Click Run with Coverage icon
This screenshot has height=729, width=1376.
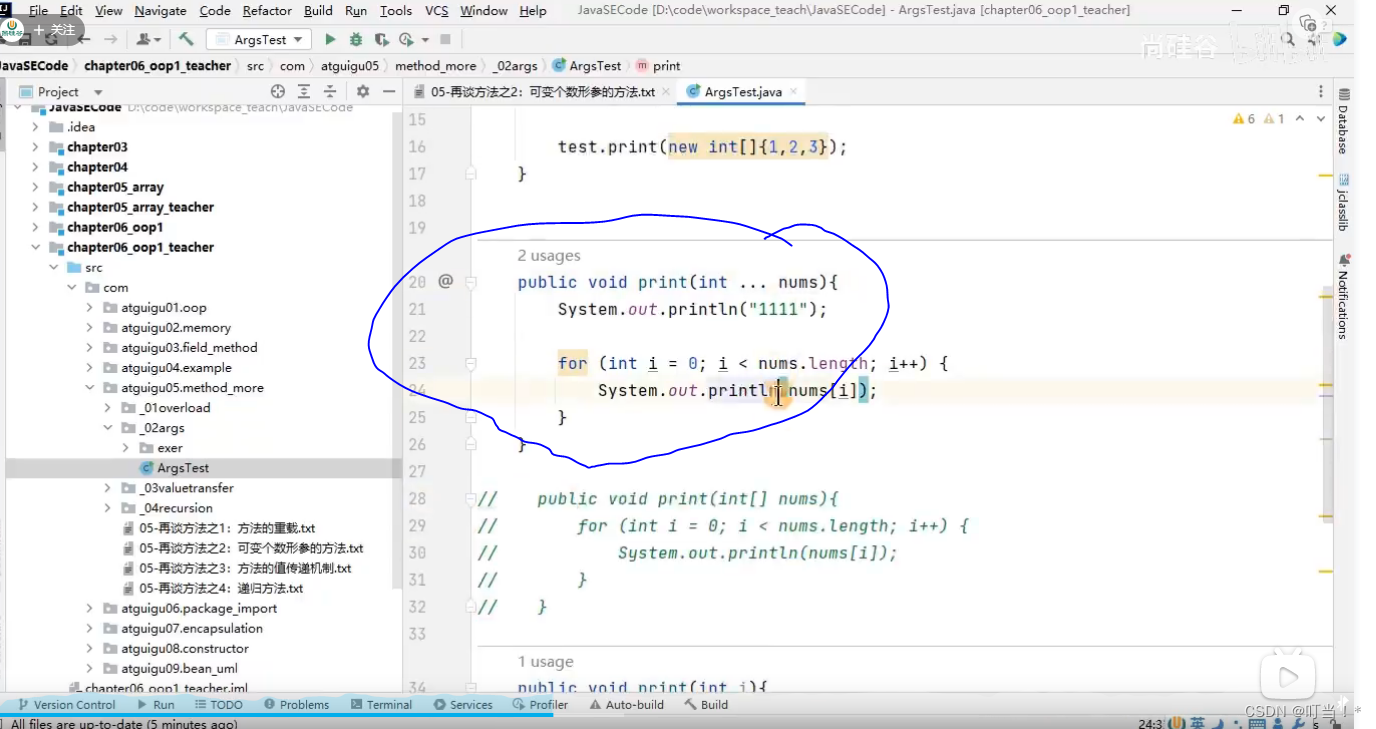click(x=381, y=39)
